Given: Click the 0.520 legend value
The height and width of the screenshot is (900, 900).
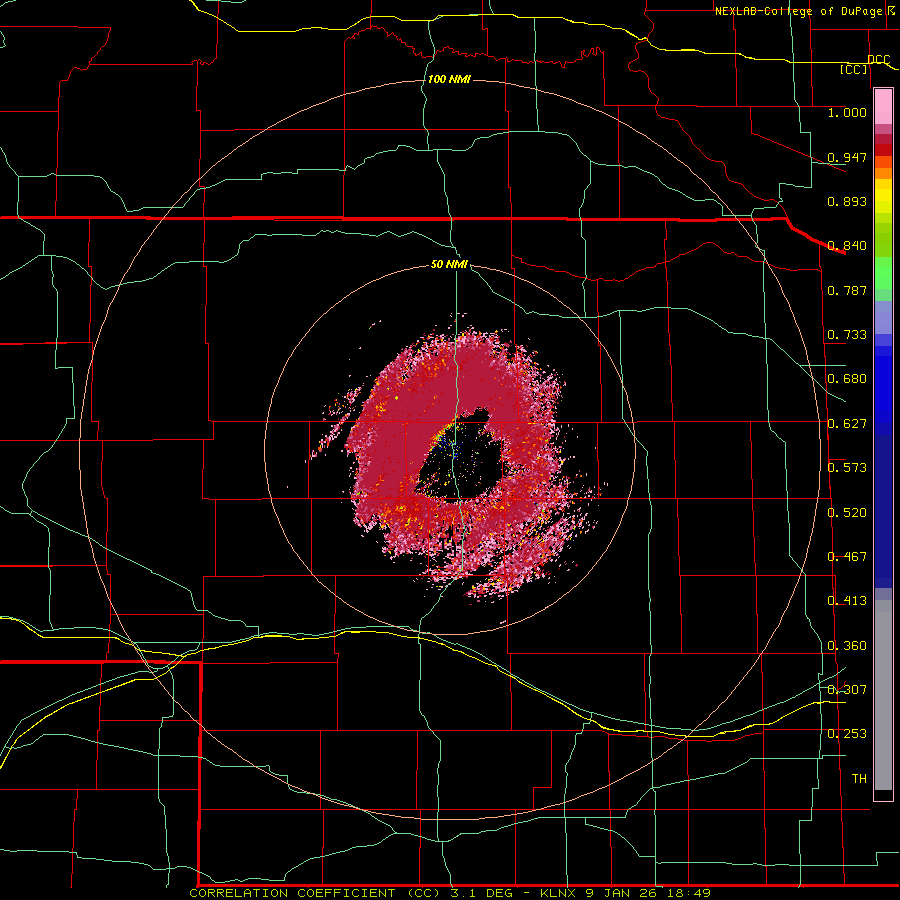Looking at the screenshot, I should click(x=847, y=513).
